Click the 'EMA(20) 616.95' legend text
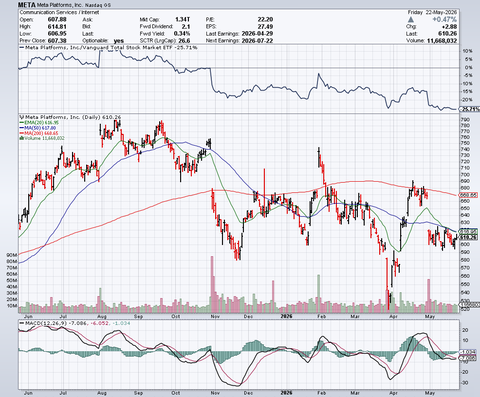 (42, 123)
